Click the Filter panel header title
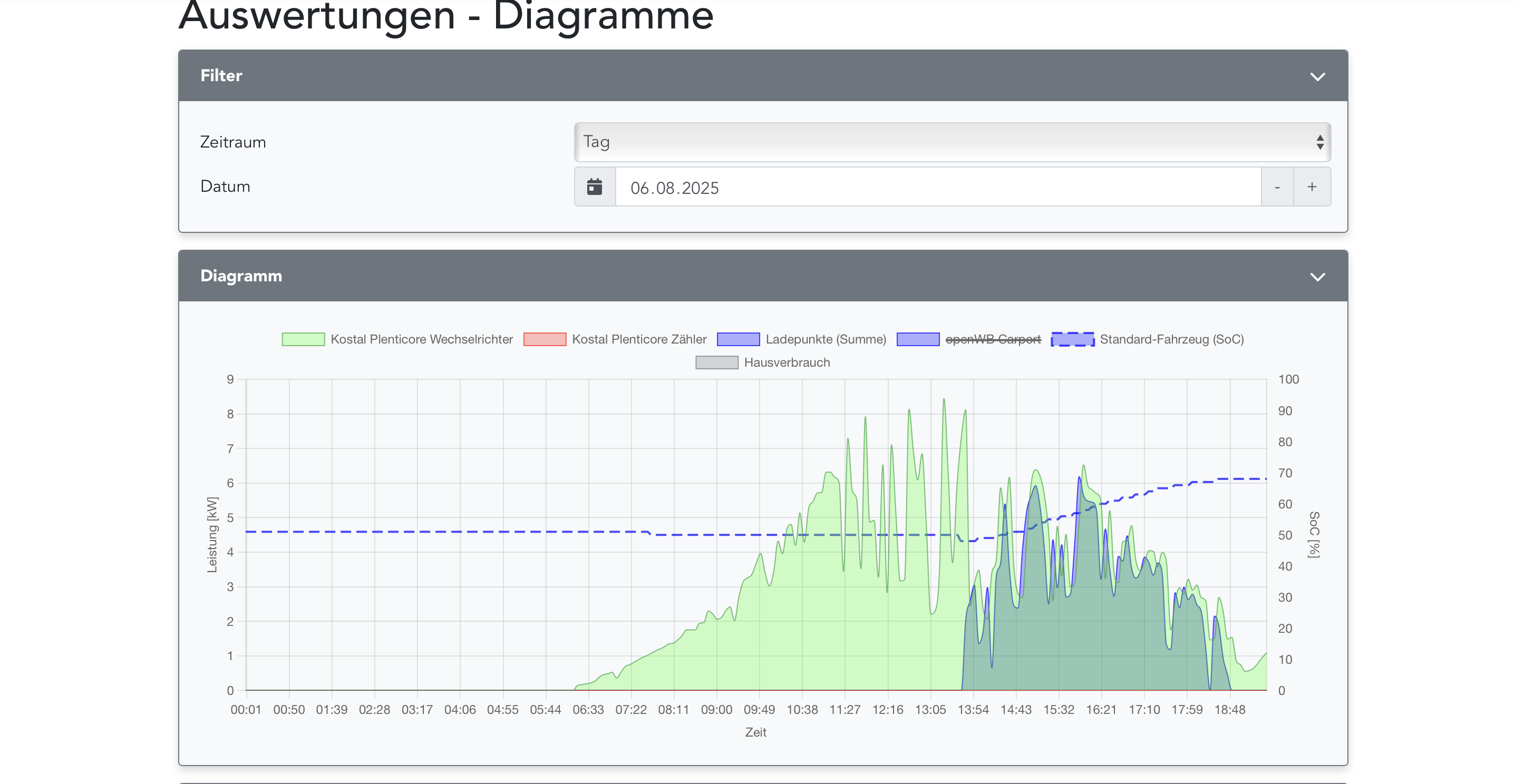The height and width of the screenshot is (784, 1515). pos(221,76)
